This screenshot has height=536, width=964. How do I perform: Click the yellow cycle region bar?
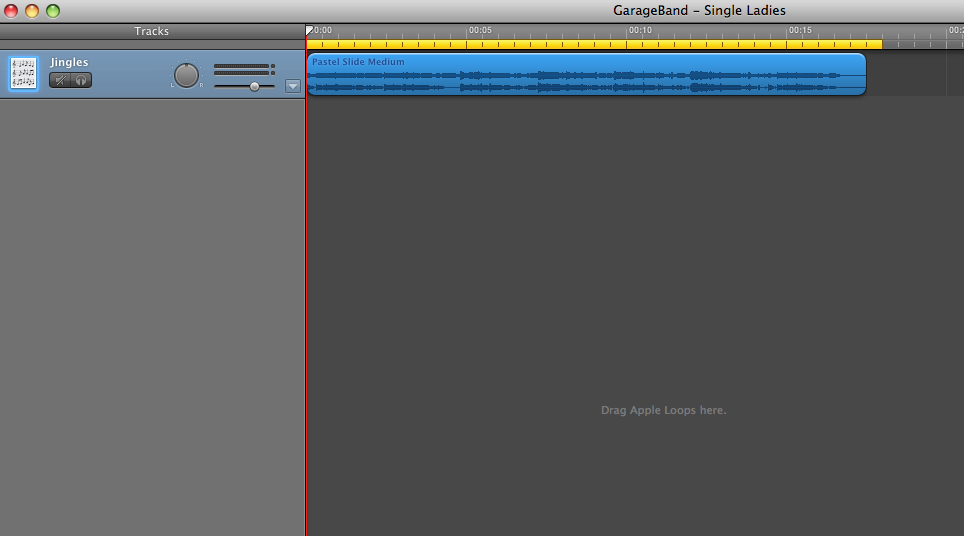594,44
